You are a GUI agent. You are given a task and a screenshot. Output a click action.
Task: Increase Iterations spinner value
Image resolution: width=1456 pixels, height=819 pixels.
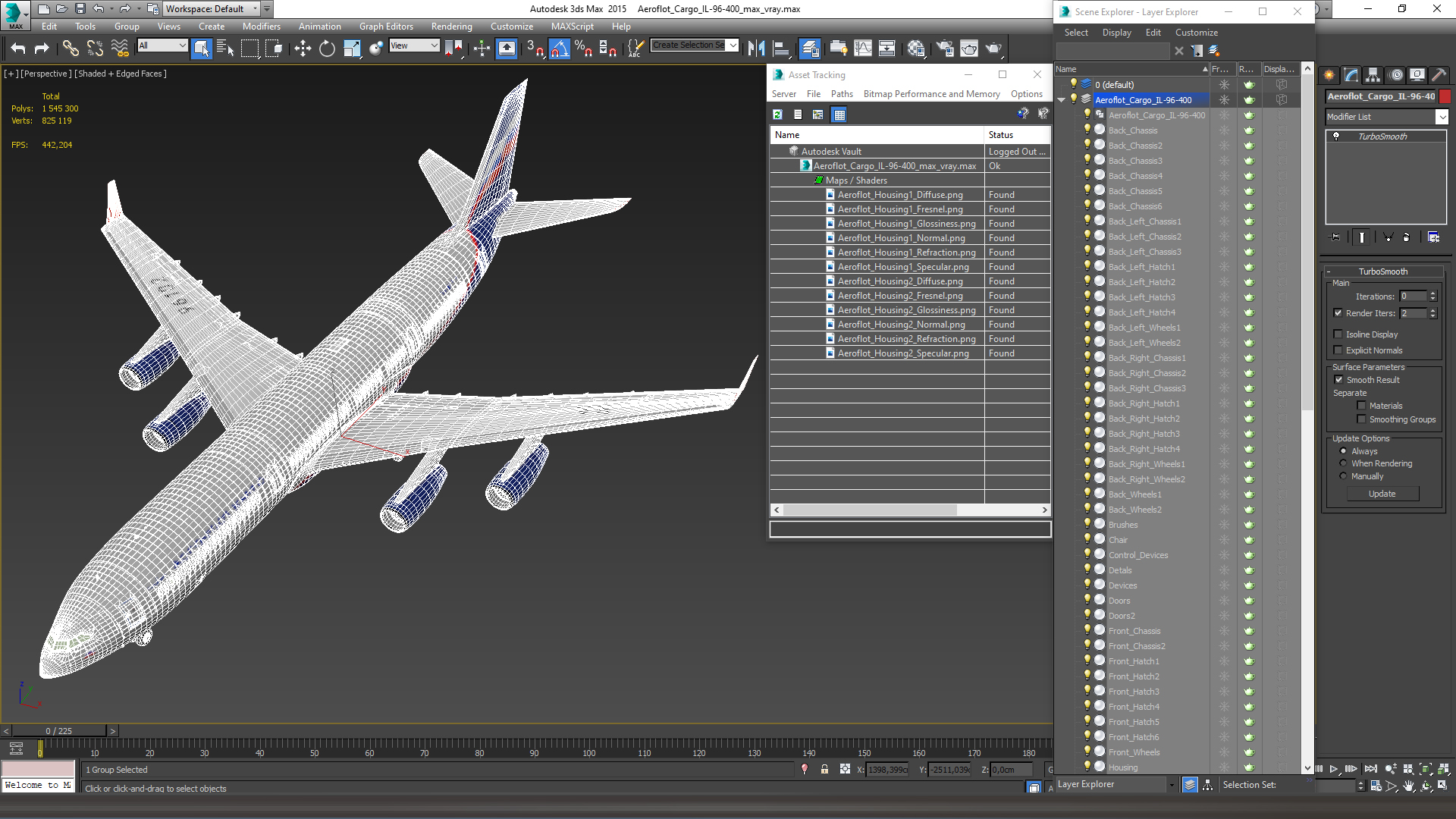coord(1432,293)
